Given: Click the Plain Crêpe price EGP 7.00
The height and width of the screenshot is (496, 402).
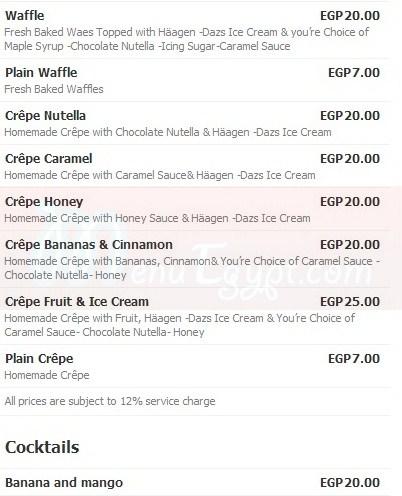Looking at the screenshot, I should click(354, 359).
